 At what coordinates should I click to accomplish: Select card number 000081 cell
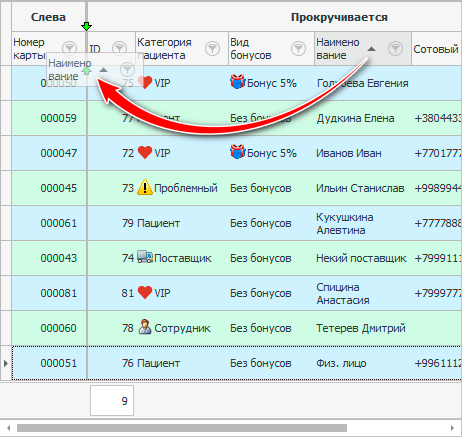49,293
